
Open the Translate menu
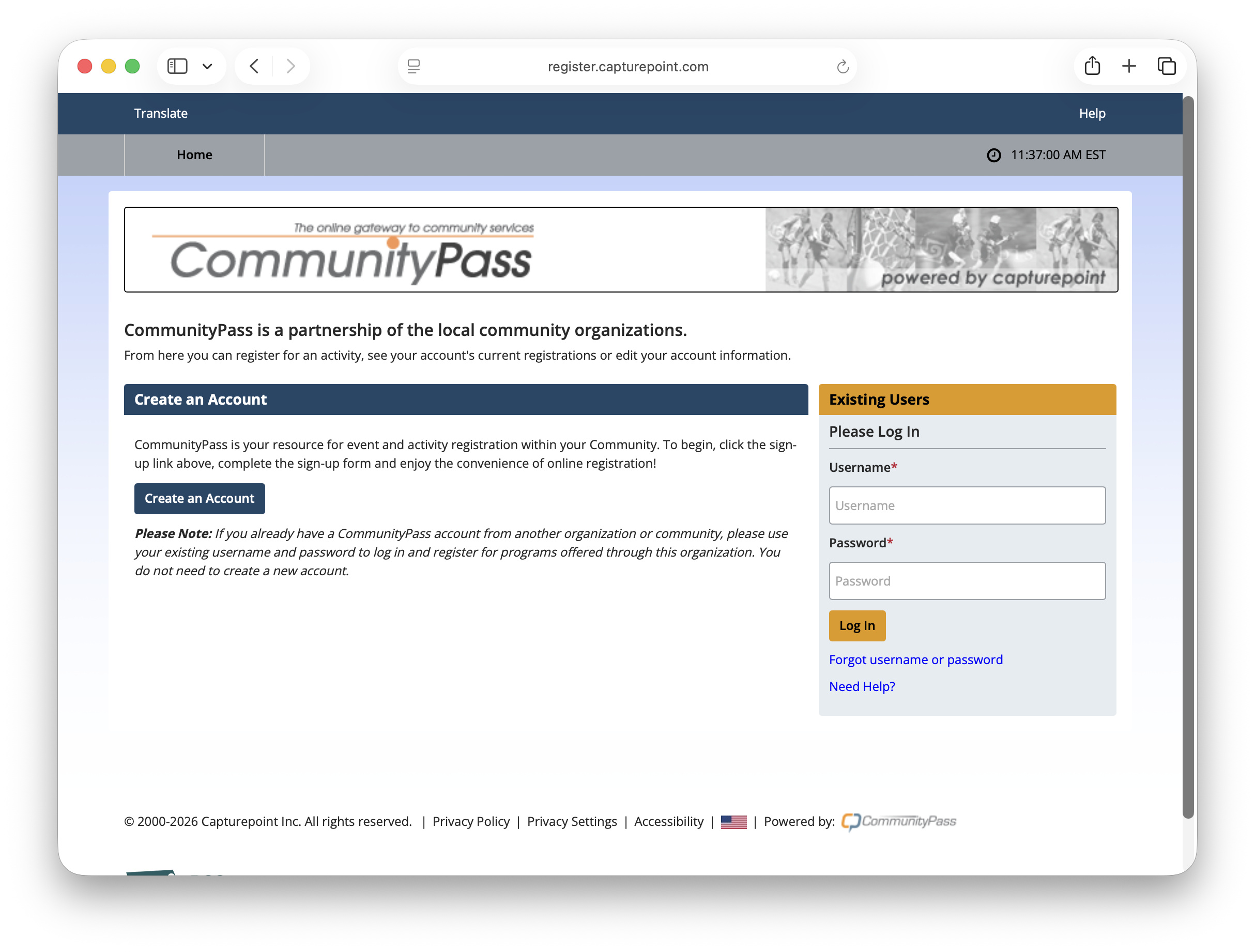161,114
